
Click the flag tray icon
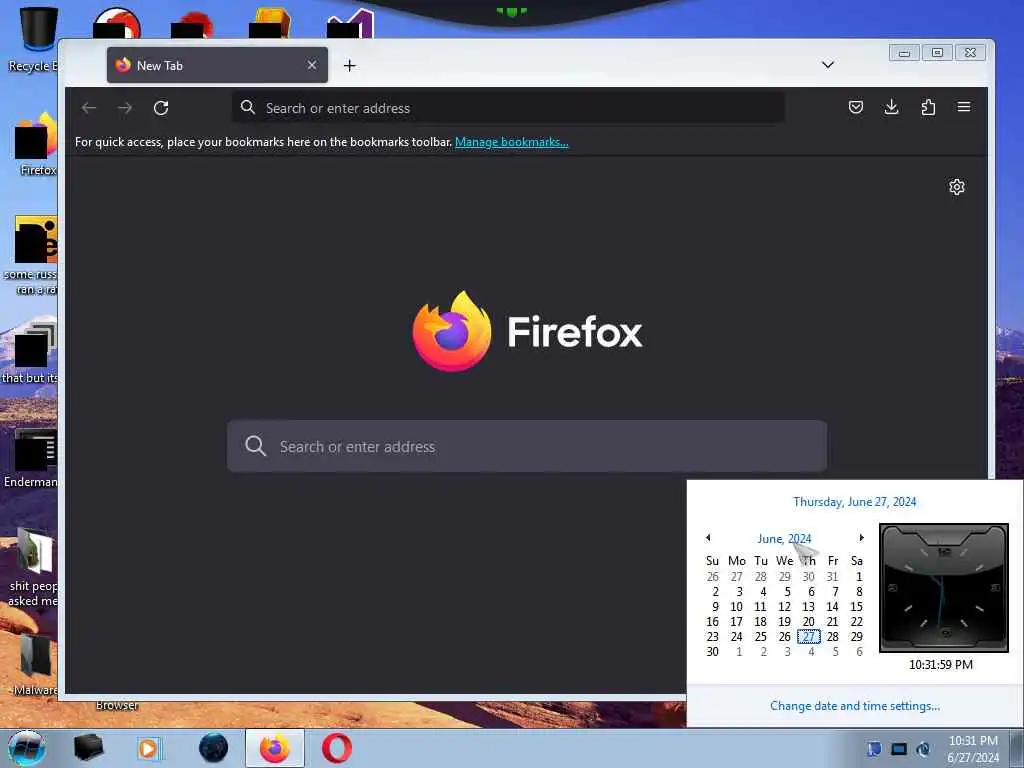(x=874, y=749)
